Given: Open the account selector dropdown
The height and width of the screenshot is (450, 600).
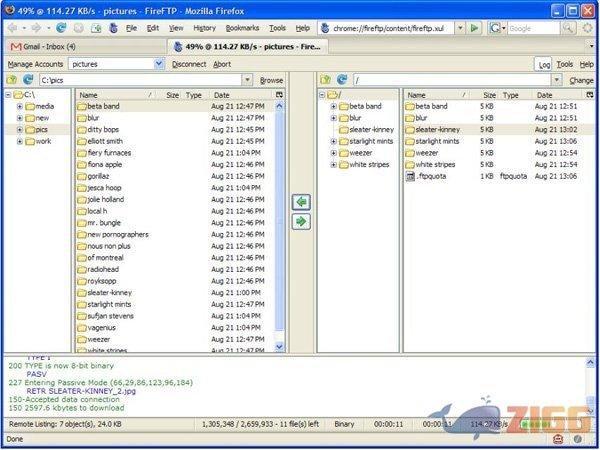Looking at the screenshot, I should pyautogui.click(x=159, y=64).
